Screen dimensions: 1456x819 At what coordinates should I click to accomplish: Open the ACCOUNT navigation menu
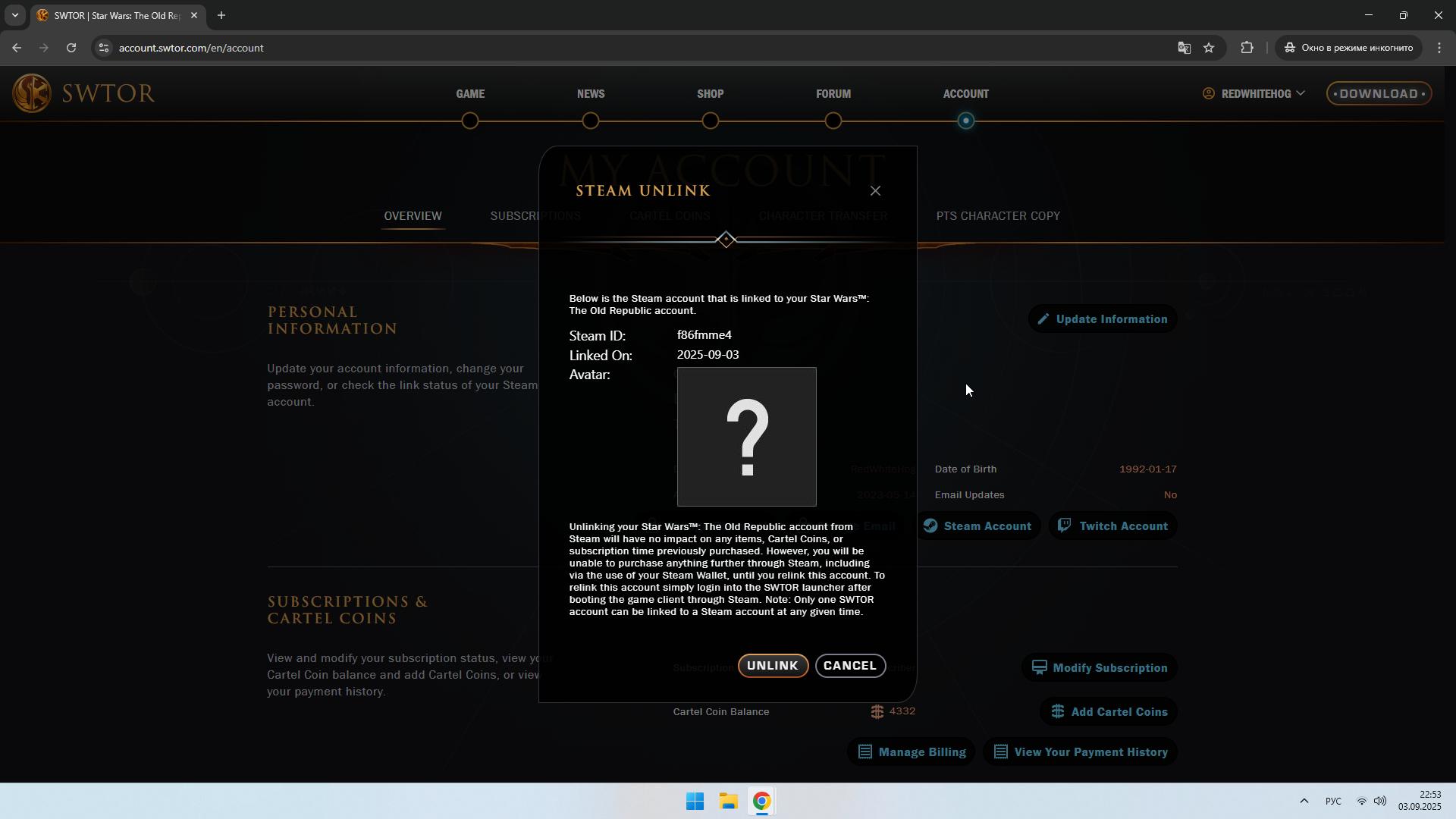(x=966, y=94)
